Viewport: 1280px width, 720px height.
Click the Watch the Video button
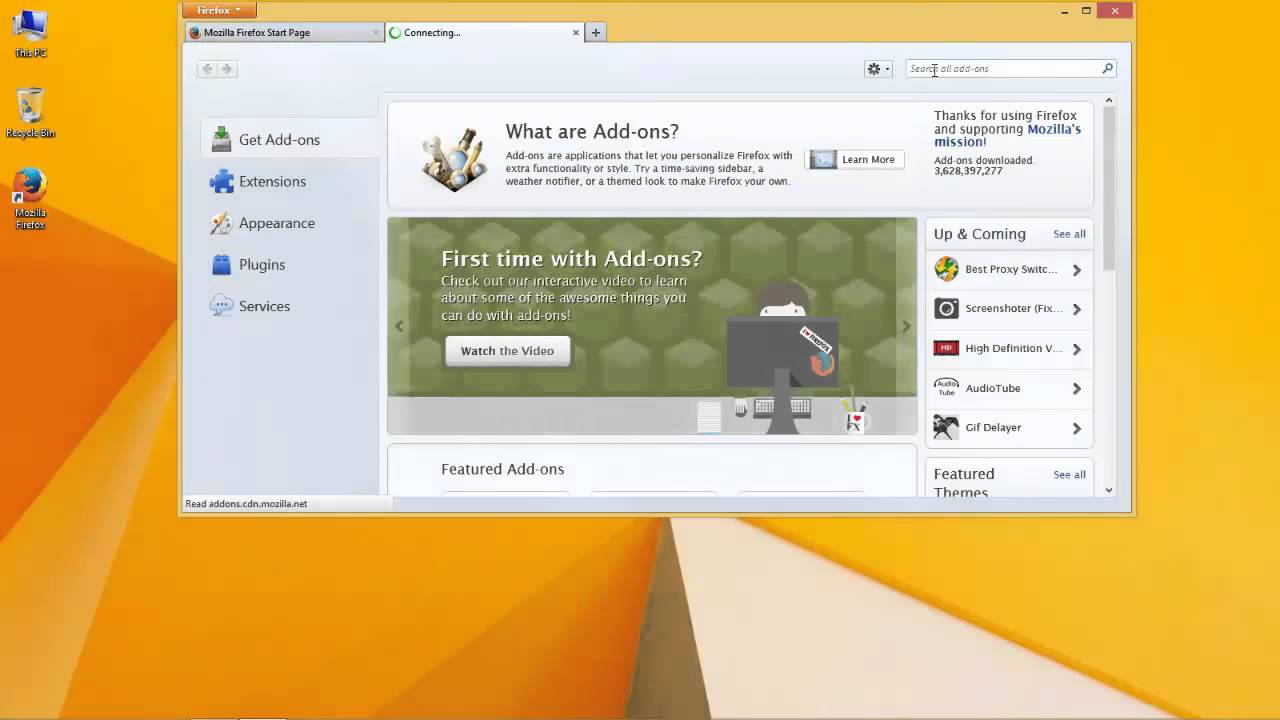click(507, 351)
